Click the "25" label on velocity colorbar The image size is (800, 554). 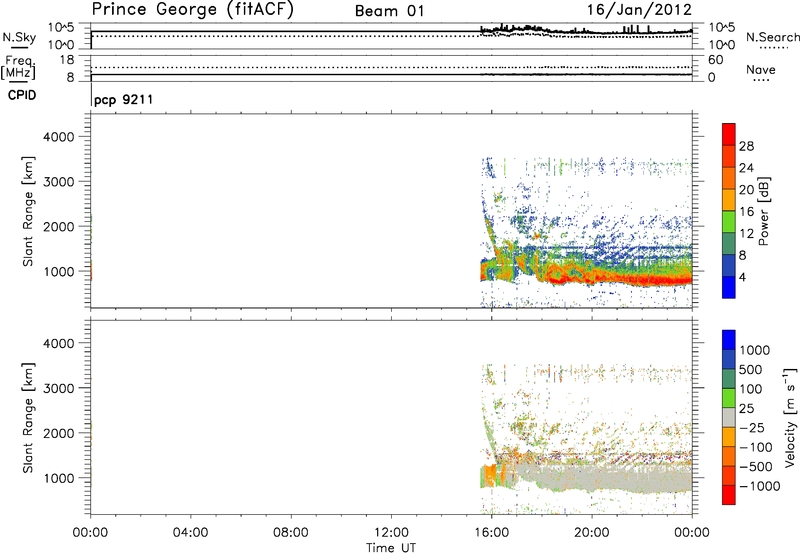pyautogui.click(x=747, y=409)
